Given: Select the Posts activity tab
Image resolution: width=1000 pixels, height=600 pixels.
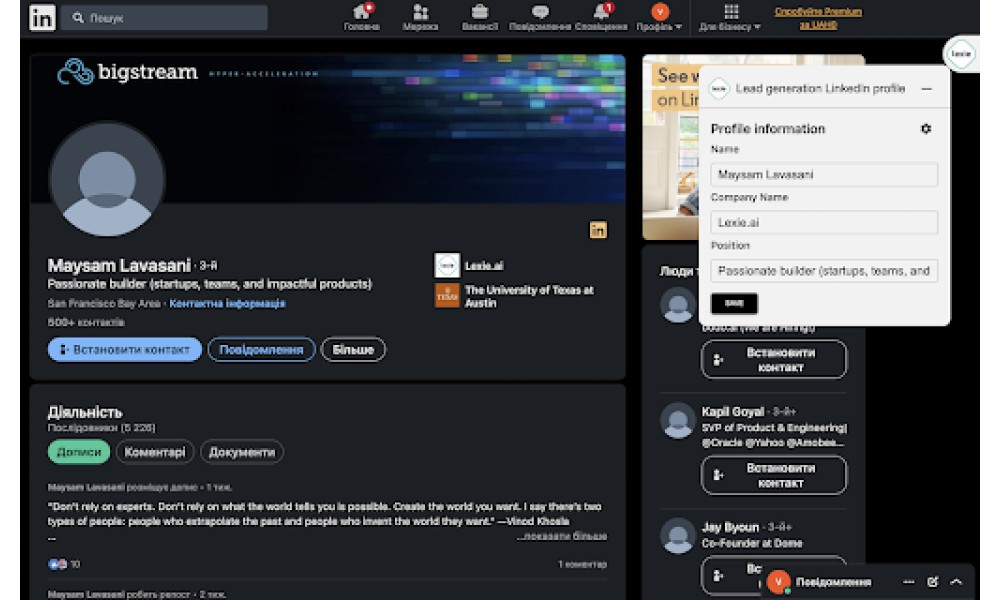Looking at the screenshot, I should tap(79, 452).
